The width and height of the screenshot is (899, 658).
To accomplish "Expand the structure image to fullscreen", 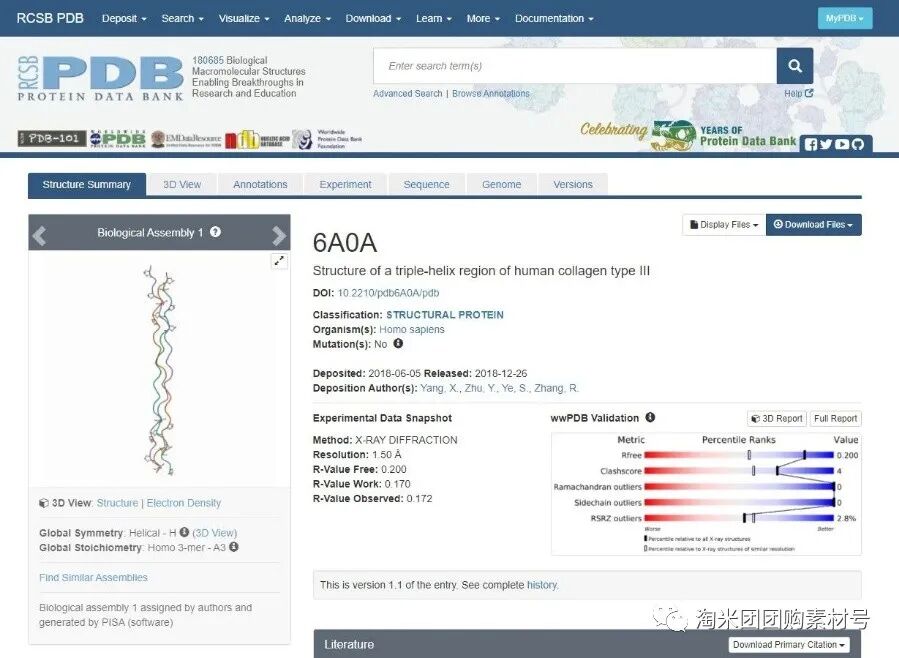I will [279, 261].
